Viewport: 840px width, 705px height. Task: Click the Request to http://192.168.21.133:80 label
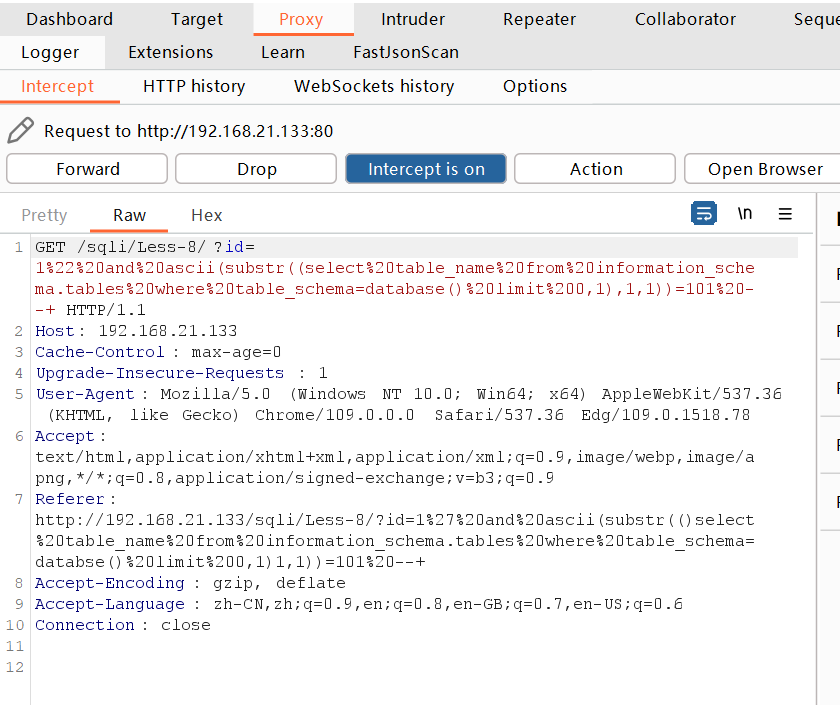pos(189,131)
